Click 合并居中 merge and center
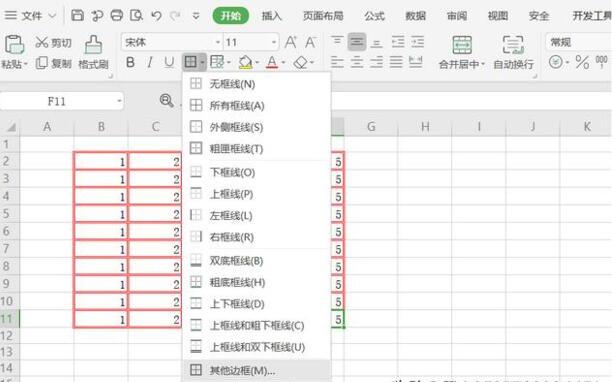 [462, 52]
